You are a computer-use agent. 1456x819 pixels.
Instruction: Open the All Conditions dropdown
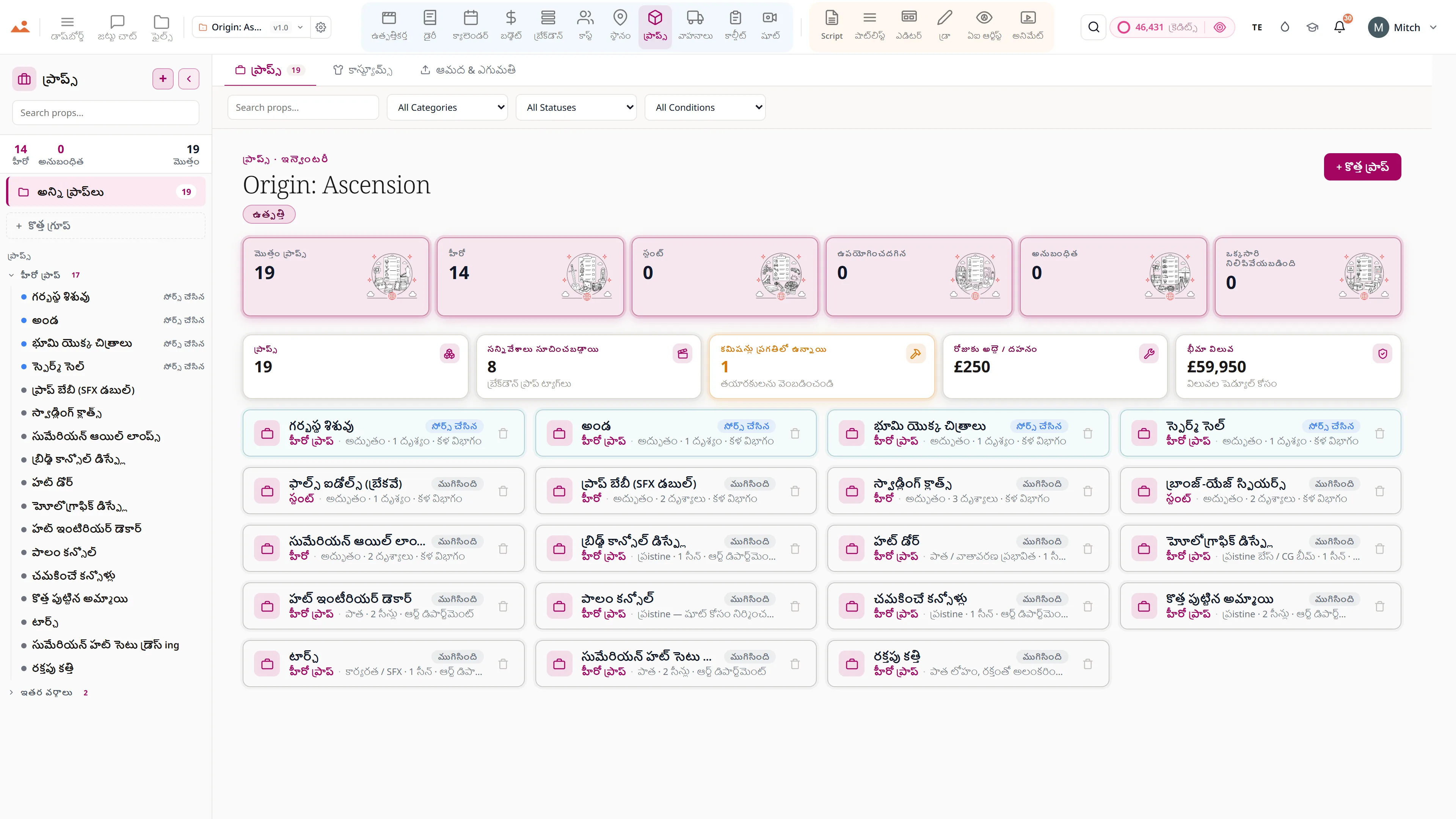click(705, 107)
